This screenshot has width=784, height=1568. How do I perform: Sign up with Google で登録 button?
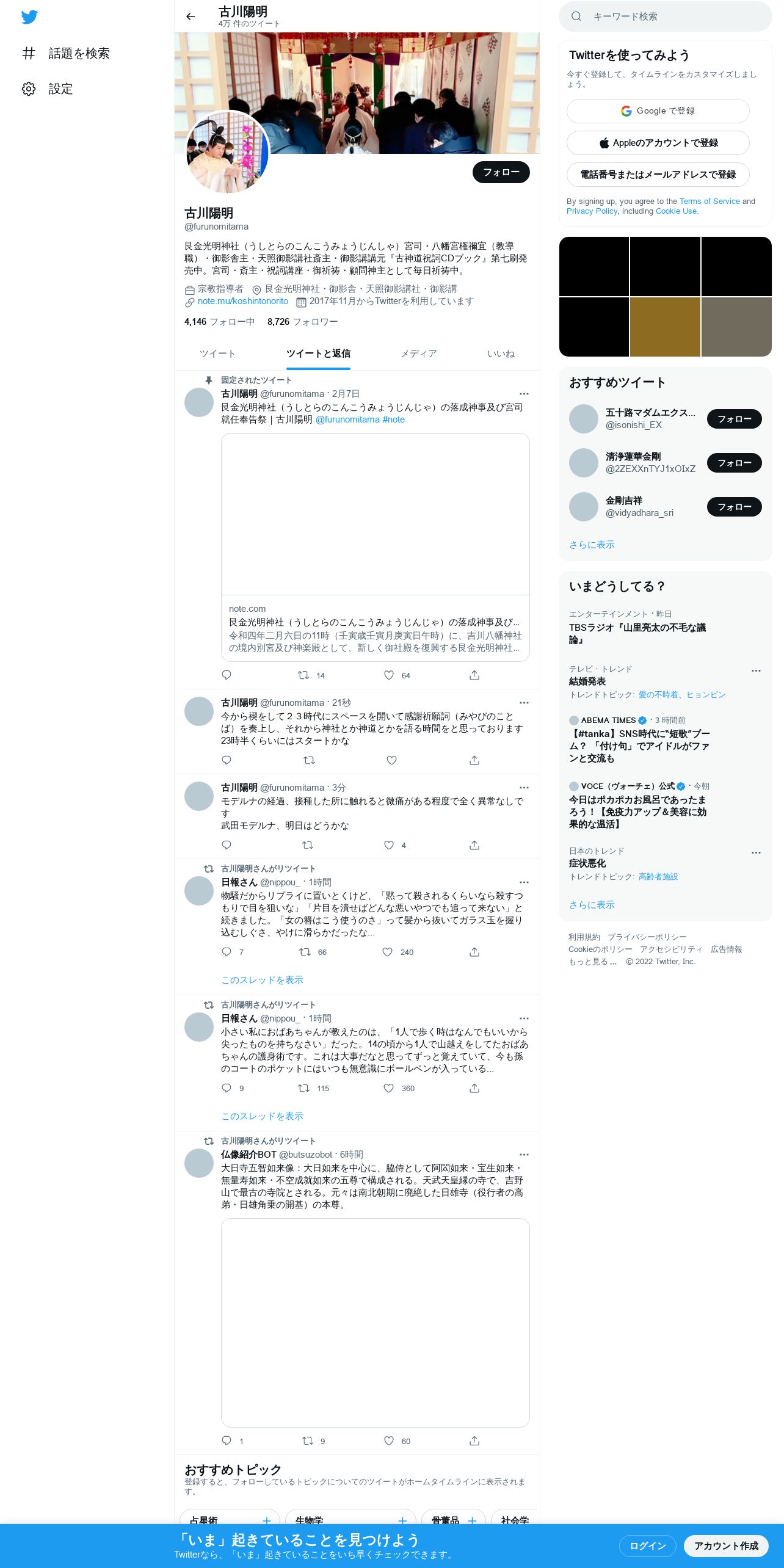click(x=658, y=111)
